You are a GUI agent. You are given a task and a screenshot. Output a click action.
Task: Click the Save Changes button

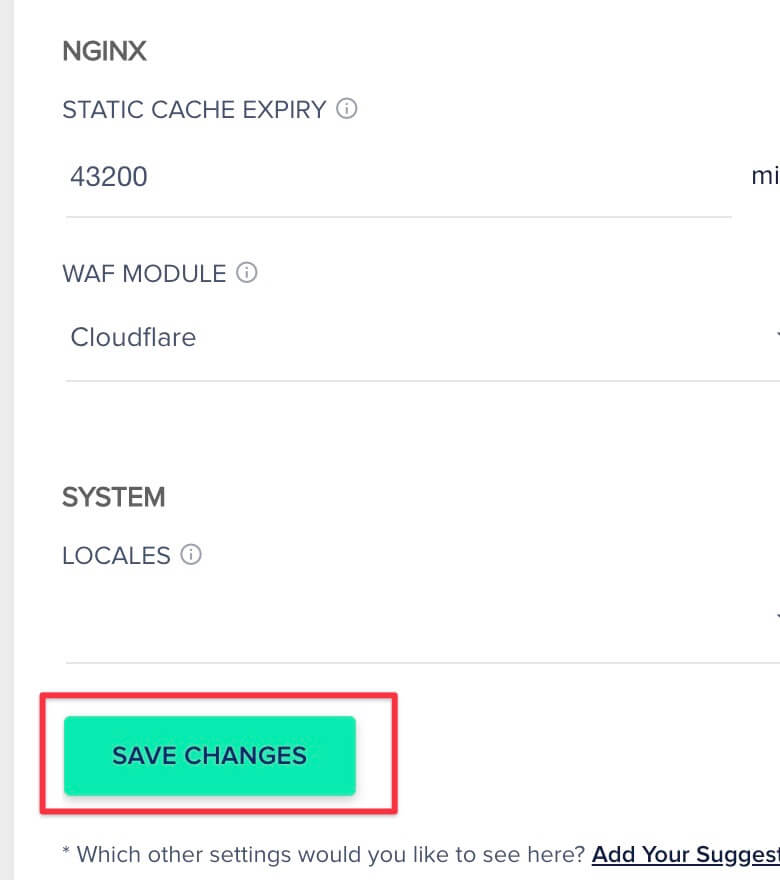(x=209, y=755)
